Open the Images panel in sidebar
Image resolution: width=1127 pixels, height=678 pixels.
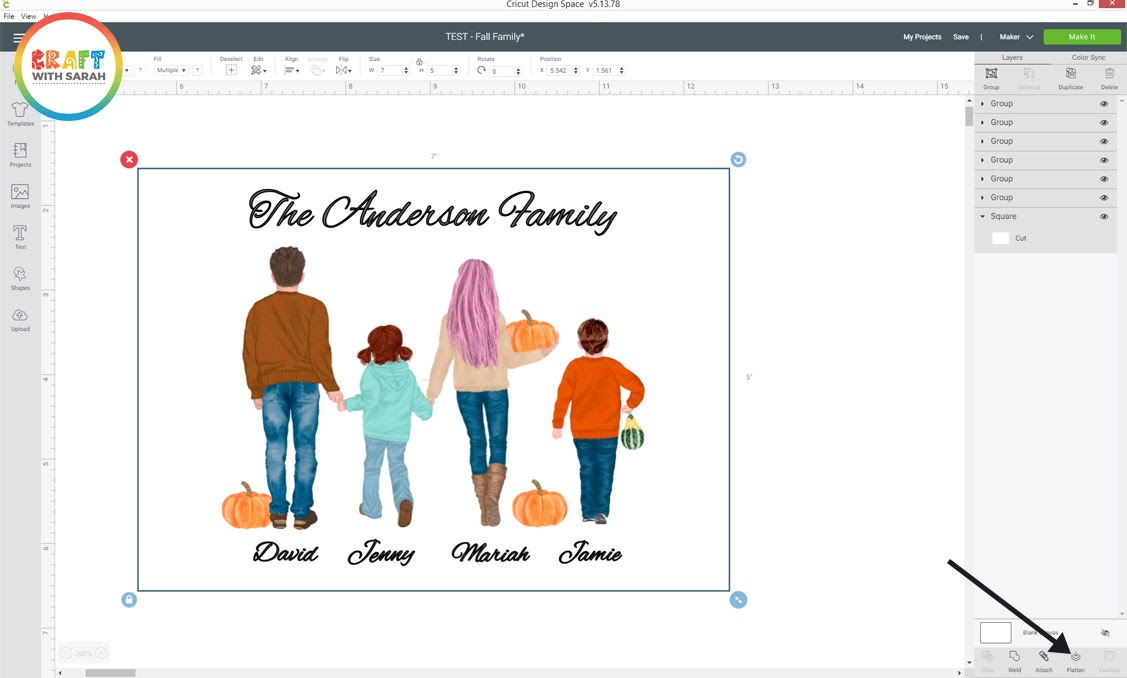pos(20,194)
